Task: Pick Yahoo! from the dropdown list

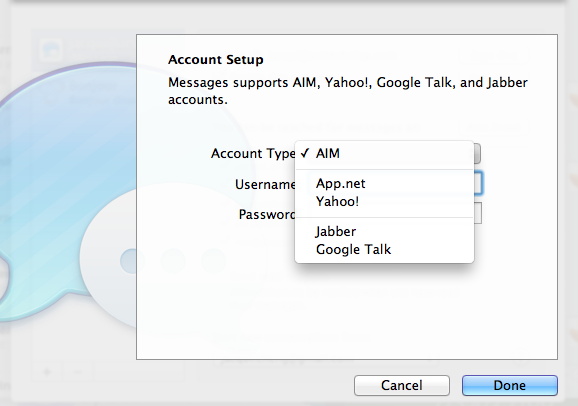Action: click(x=384, y=201)
